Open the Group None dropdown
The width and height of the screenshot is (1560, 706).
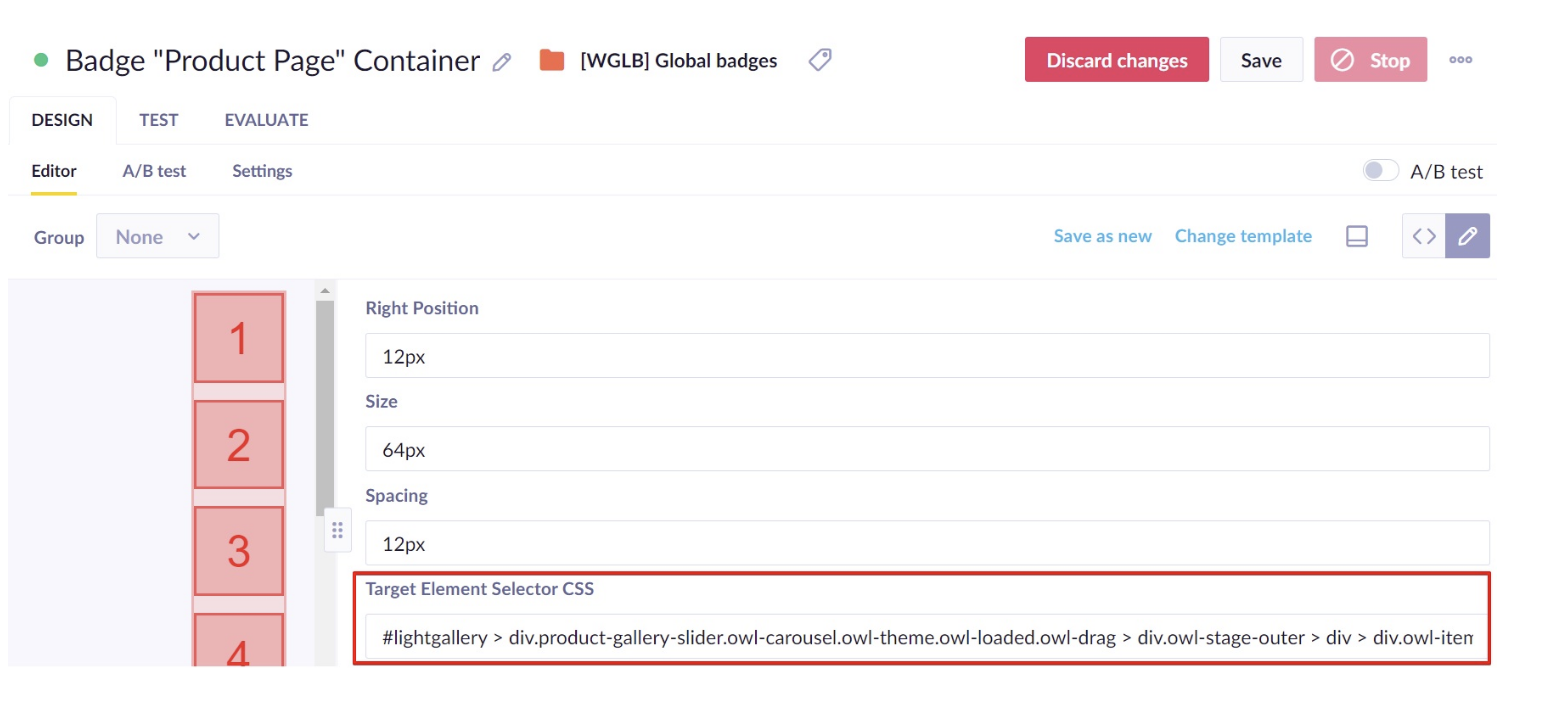point(157,236)
